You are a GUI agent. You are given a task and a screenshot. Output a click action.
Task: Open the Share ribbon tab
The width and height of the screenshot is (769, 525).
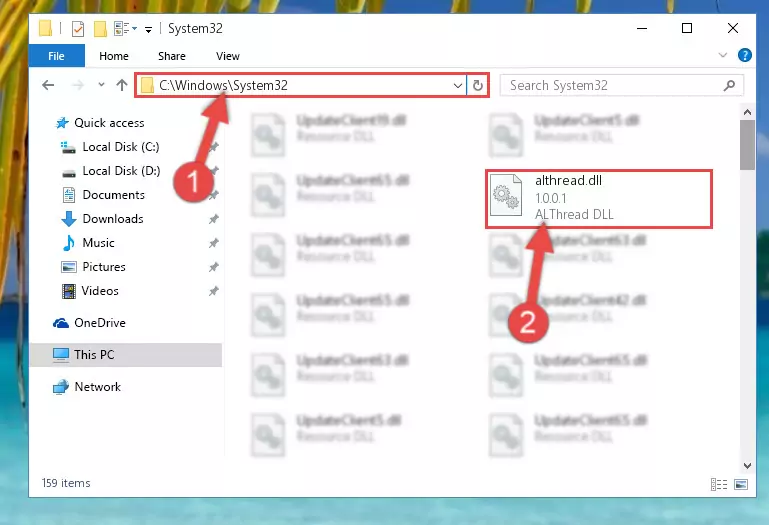(x=172, y=56)
